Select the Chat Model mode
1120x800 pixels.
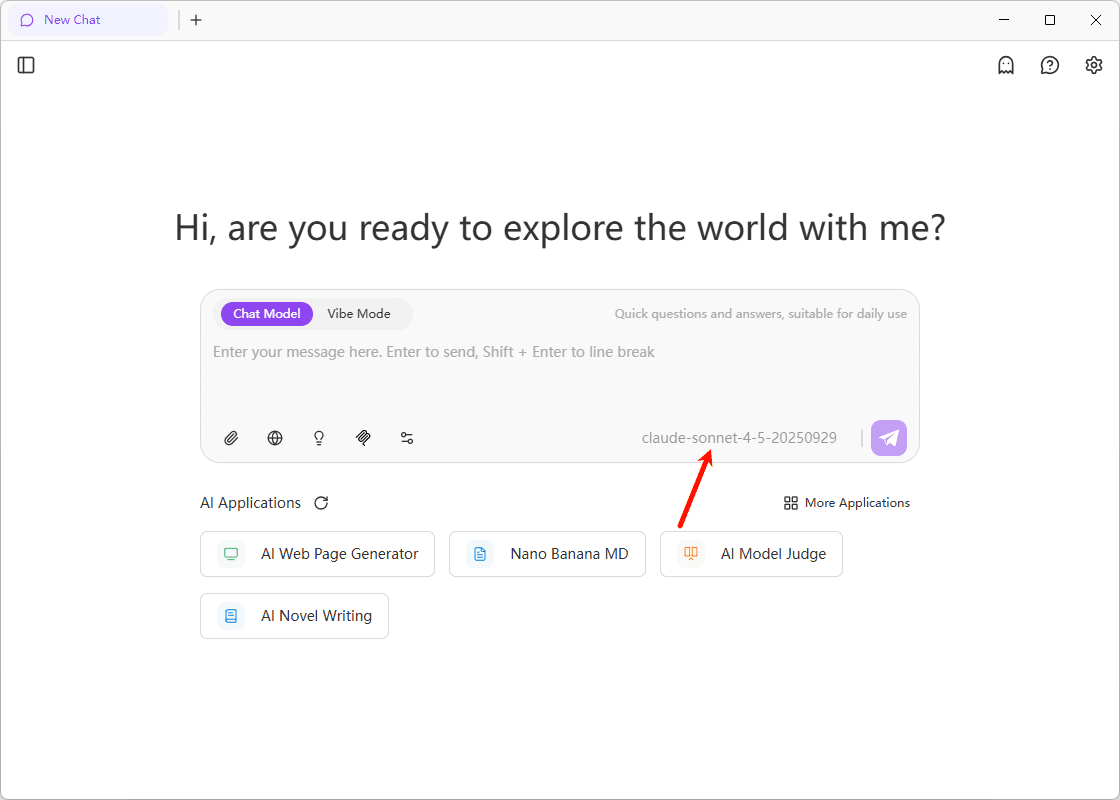267,314
